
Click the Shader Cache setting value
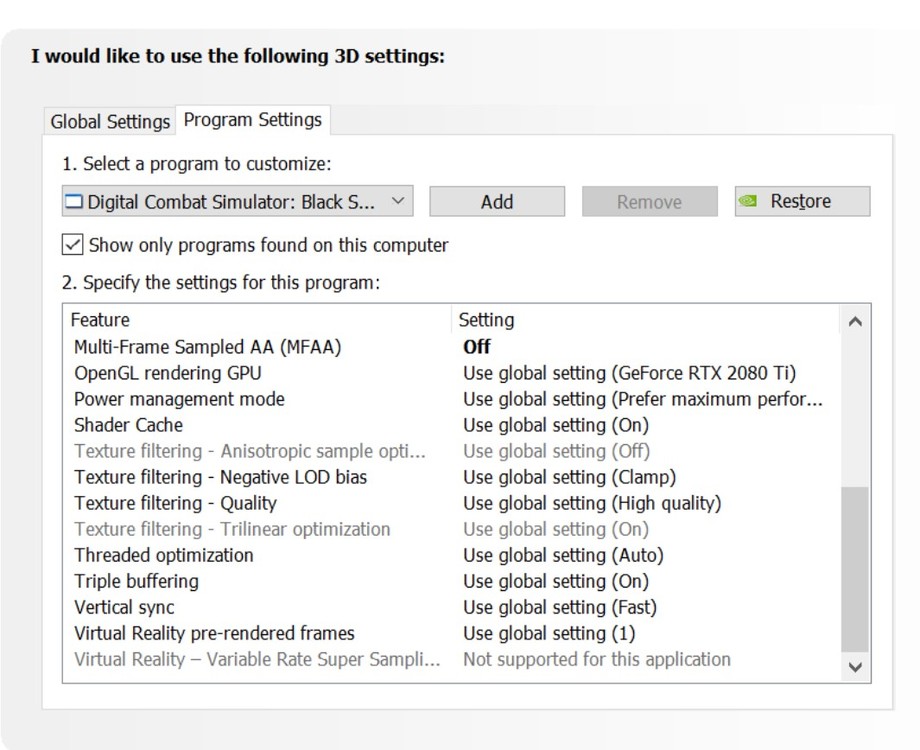point(555,425)
